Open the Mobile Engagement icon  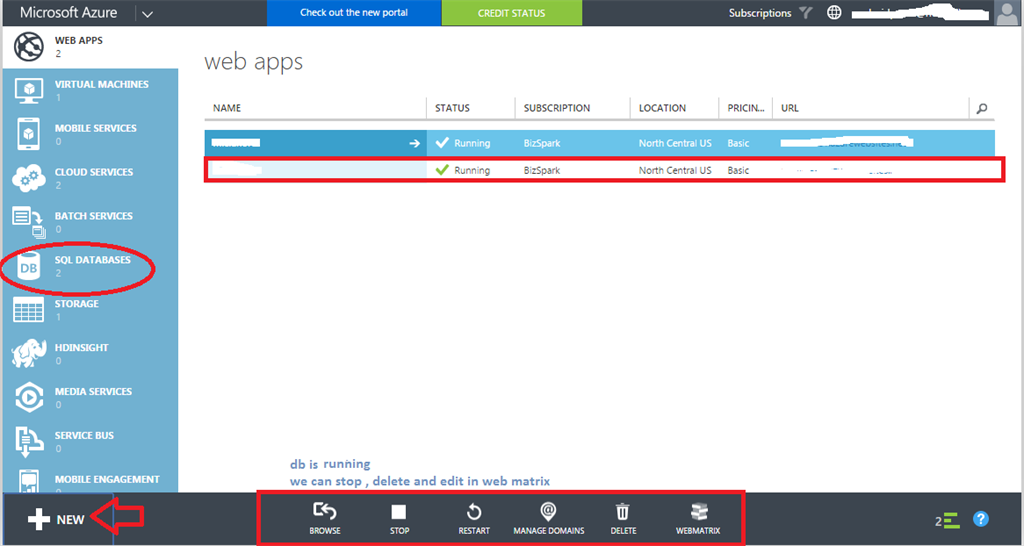pos(29,481)
